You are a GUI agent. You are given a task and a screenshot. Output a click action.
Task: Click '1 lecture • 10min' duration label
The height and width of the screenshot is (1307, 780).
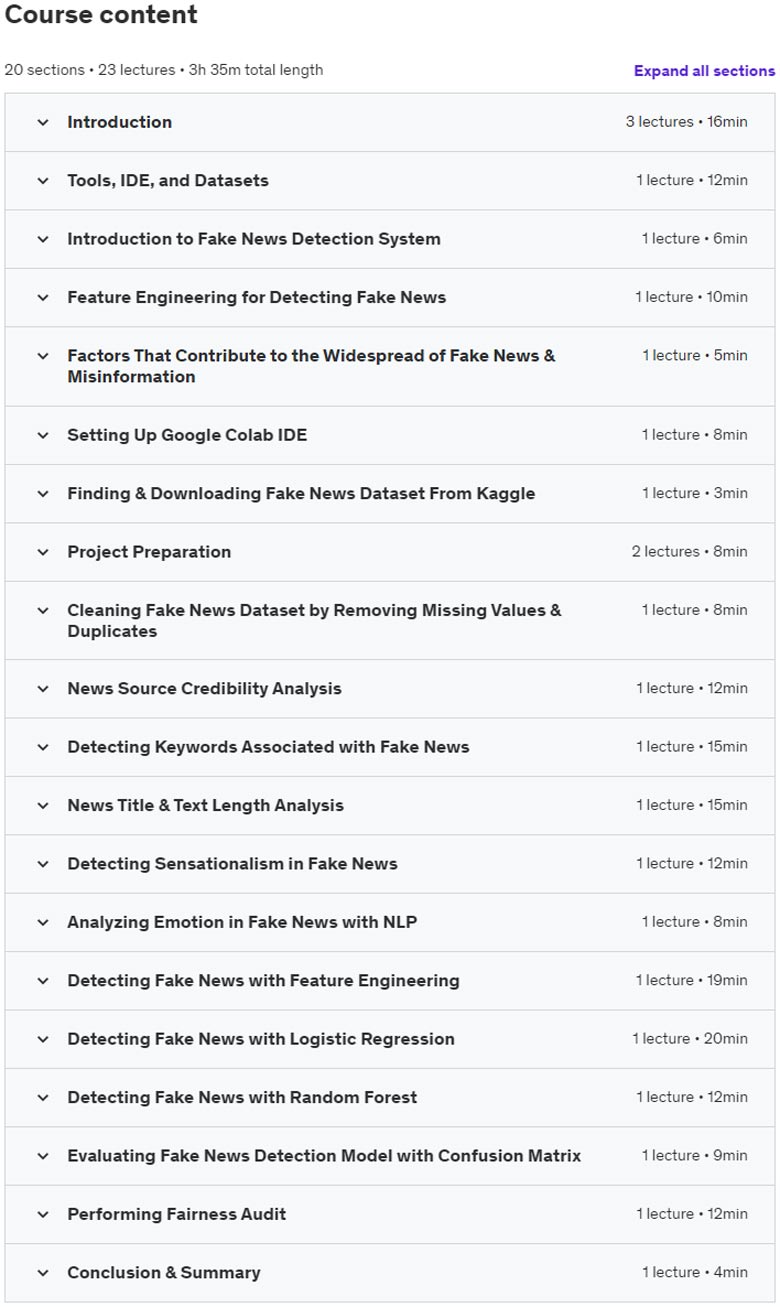(691, 297)
